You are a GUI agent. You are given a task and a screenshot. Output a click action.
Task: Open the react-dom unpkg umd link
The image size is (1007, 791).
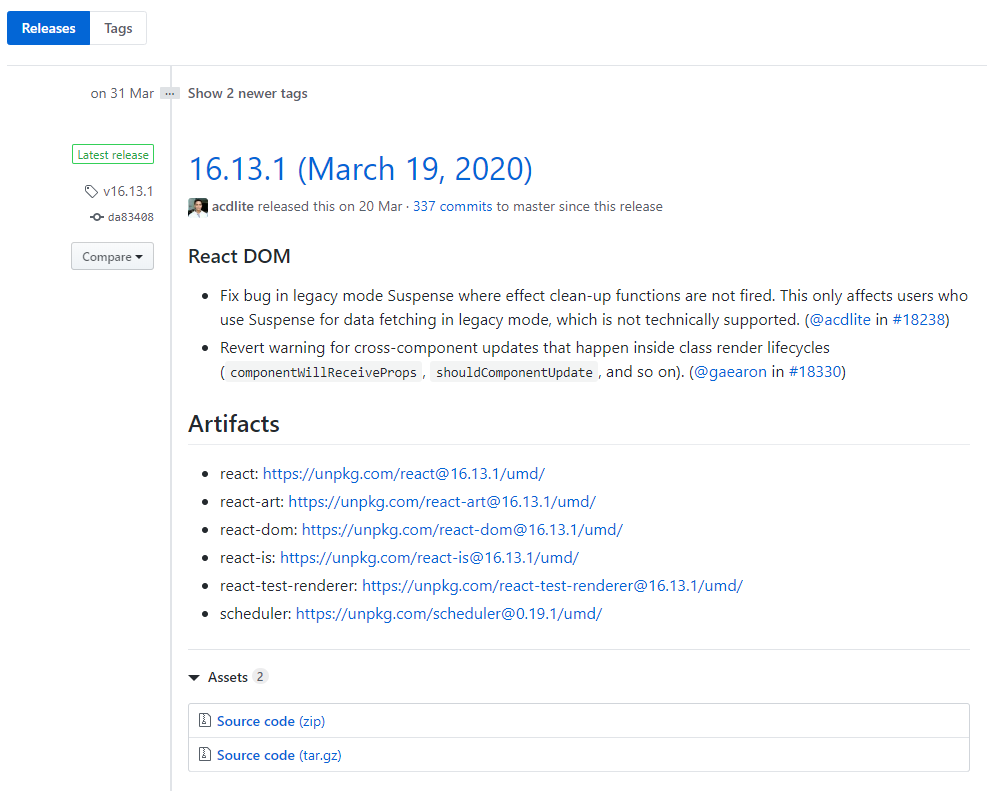click(x=462, y=530)
